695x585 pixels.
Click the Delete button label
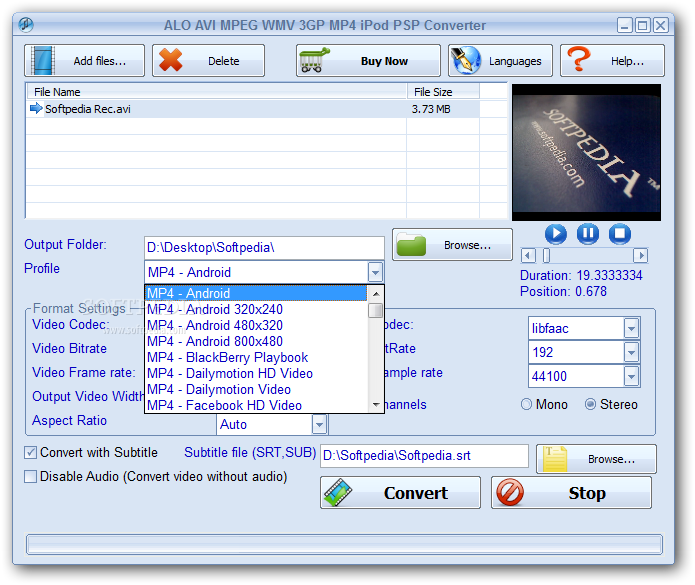(x=223, y=61)
